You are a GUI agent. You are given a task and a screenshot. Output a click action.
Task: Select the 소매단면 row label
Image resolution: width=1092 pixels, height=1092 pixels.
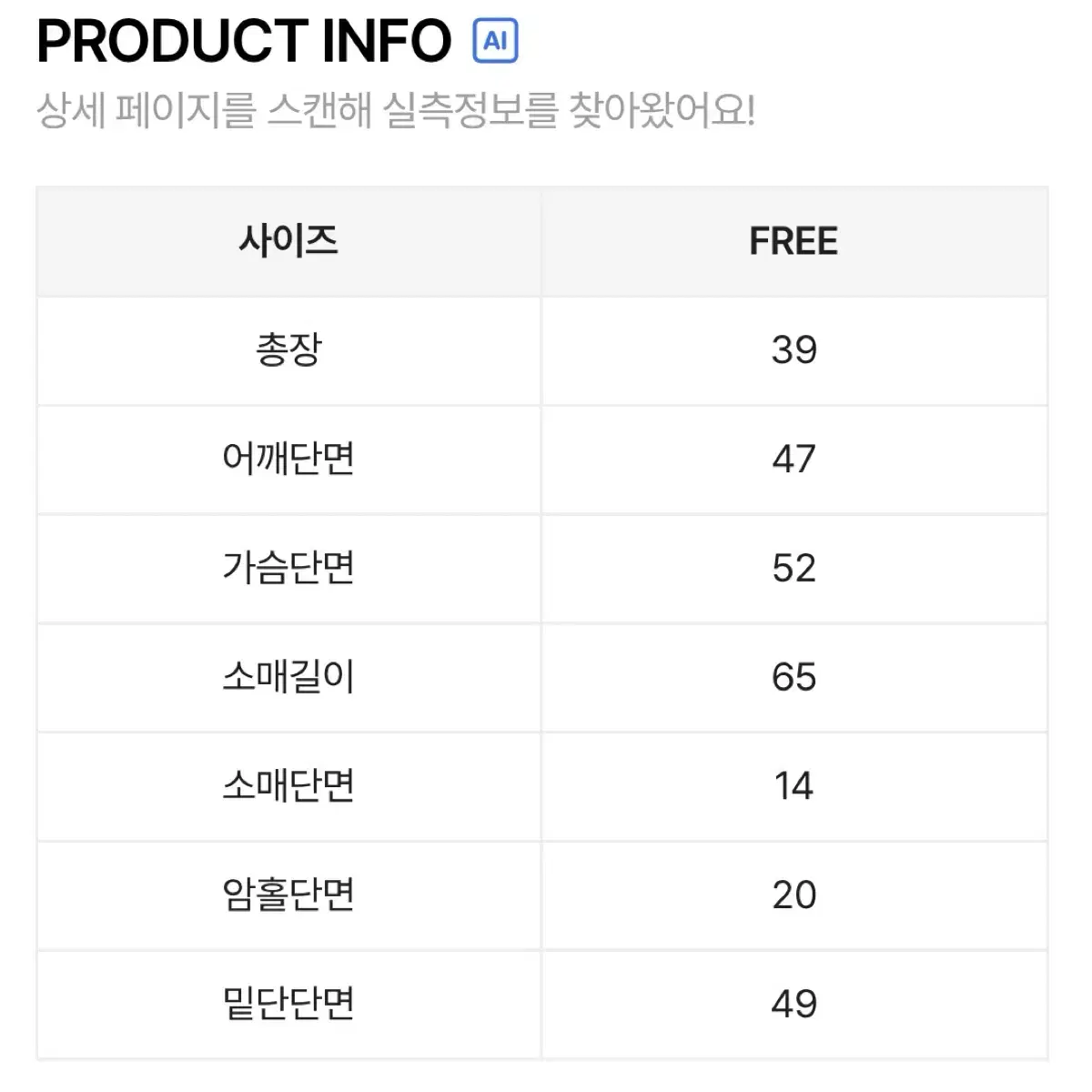(x=288, y=786)
